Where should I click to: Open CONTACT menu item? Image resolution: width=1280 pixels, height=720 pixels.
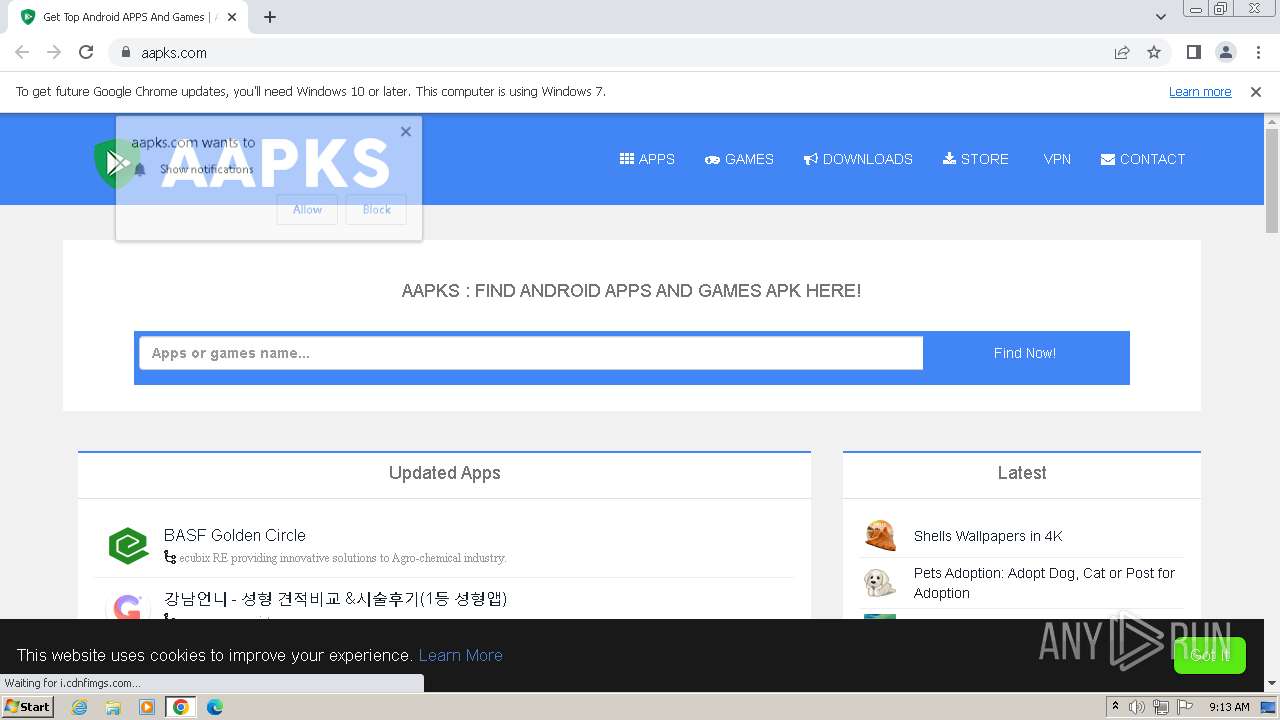coord(1143,159)
